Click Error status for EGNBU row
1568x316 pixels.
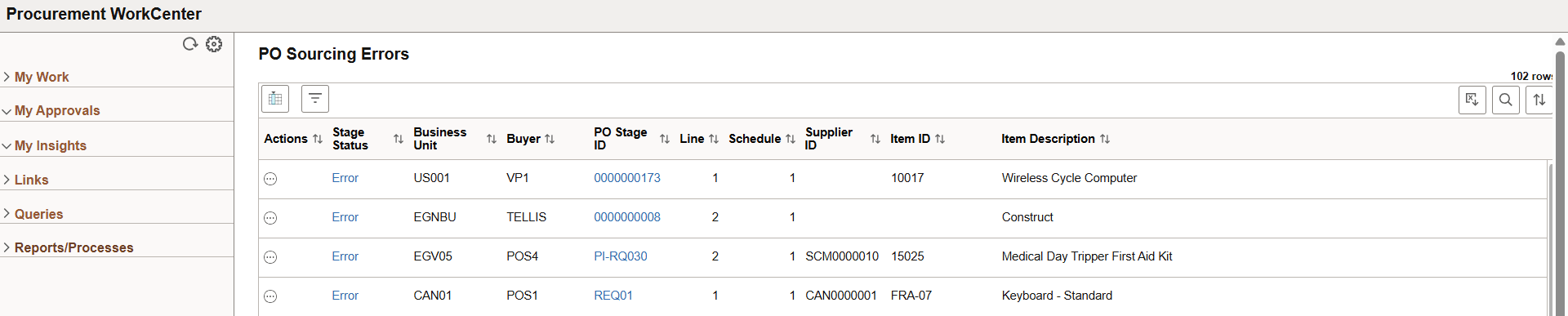click(345, 217)
